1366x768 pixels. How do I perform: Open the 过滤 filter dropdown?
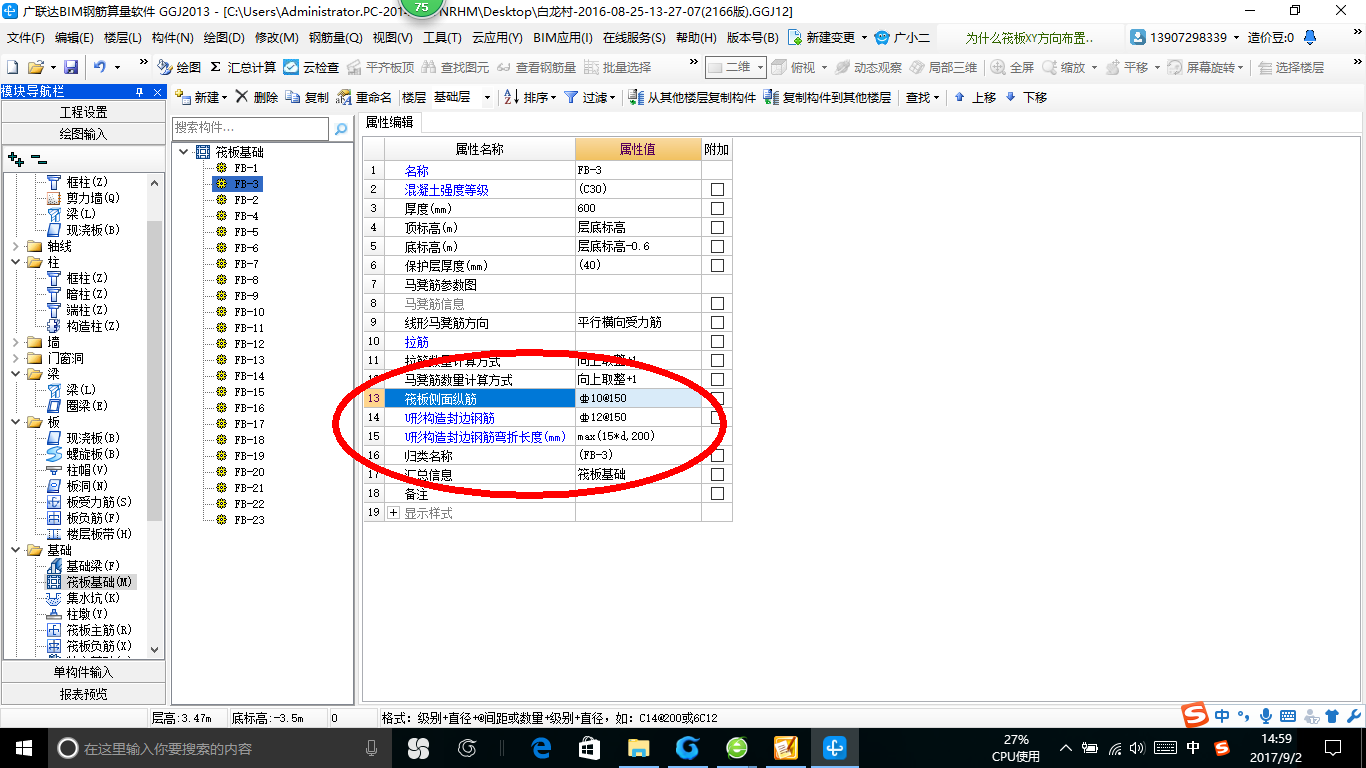pos(588,97)
